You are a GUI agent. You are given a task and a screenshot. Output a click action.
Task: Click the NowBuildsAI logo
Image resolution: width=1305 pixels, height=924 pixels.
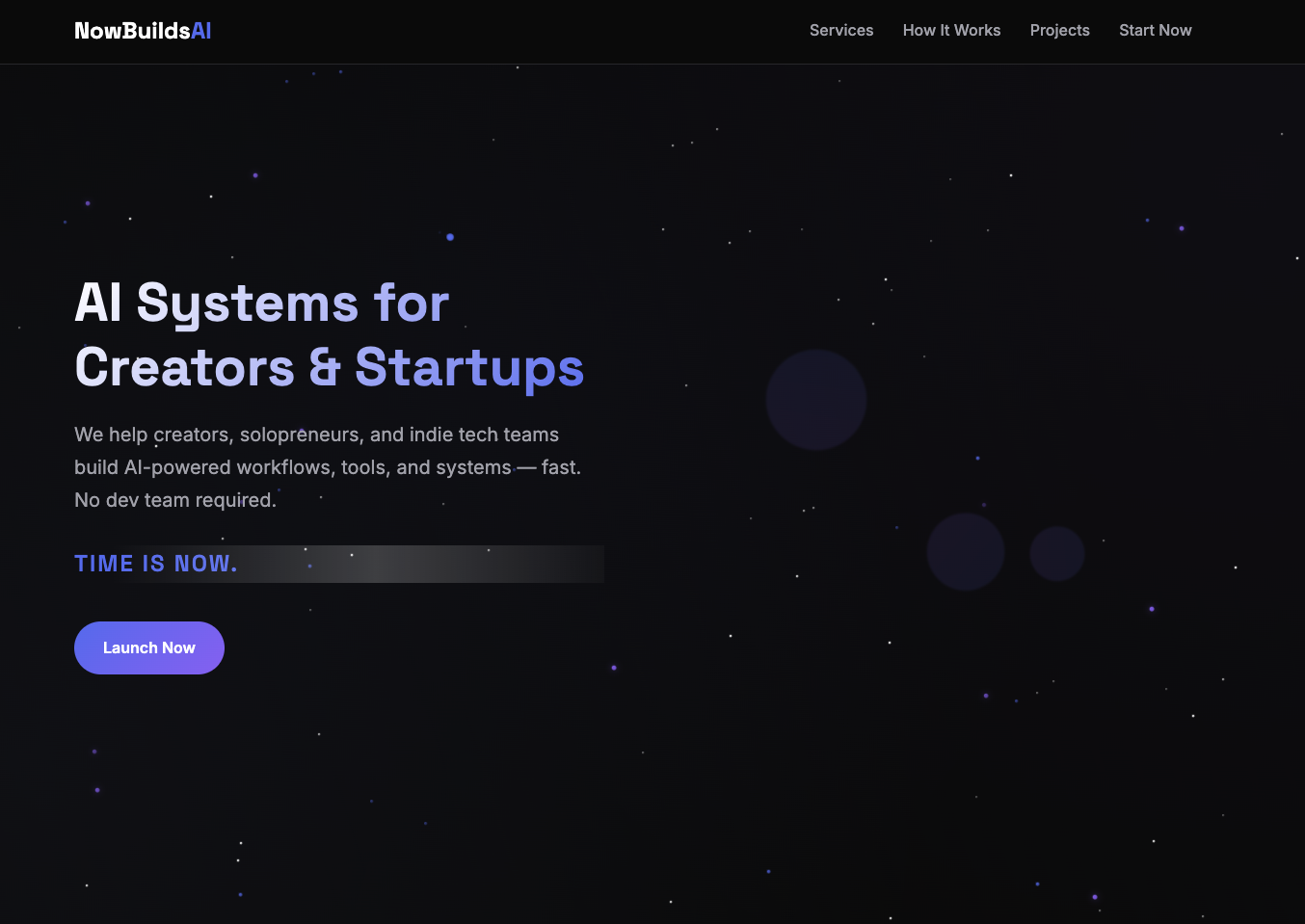click(x=143, y=31)
